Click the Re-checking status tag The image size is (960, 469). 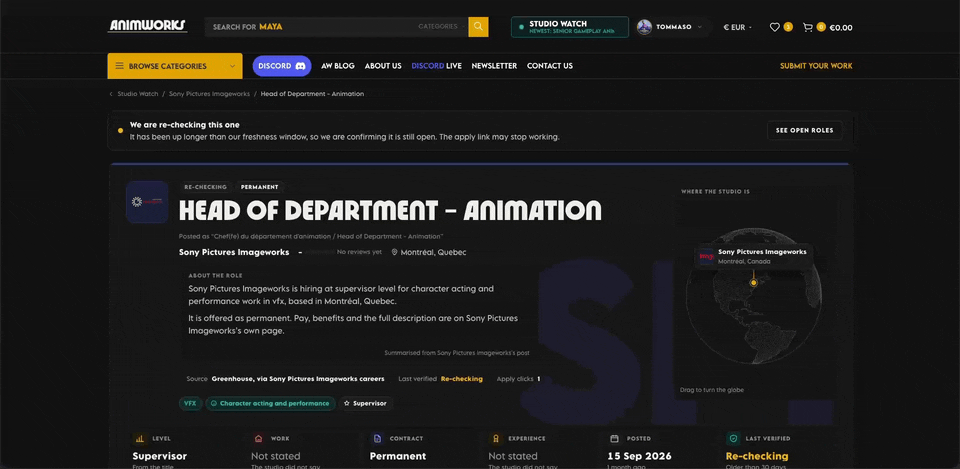coord(205,187)
